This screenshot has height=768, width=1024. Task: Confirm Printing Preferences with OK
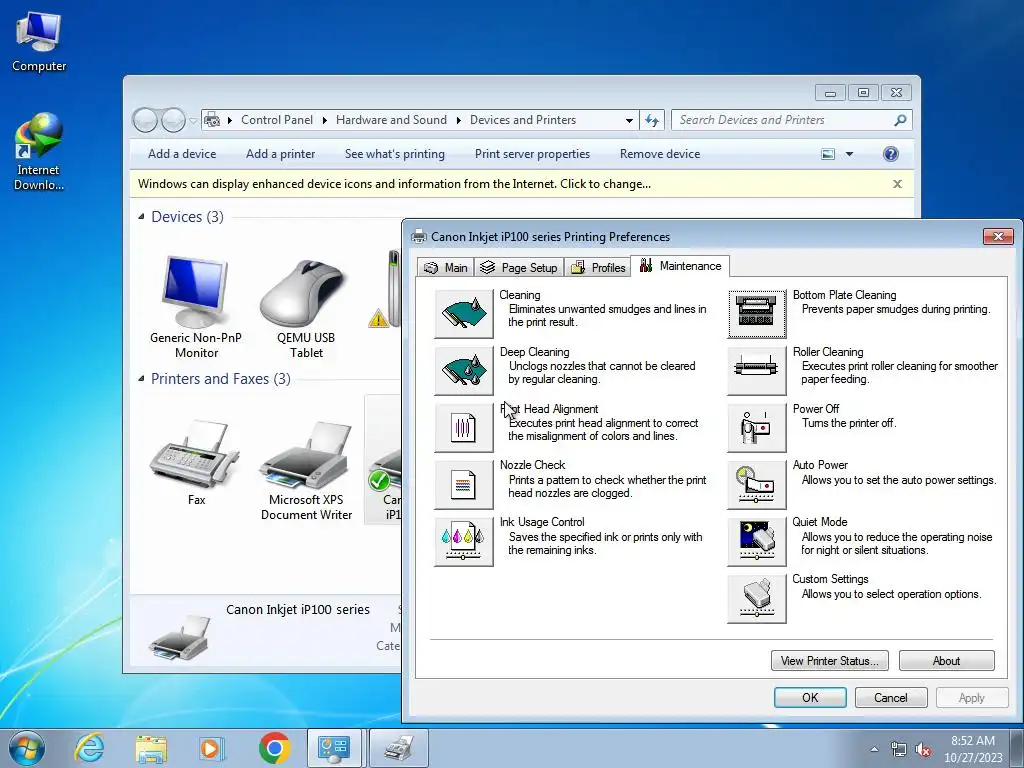tap(810, 697)
